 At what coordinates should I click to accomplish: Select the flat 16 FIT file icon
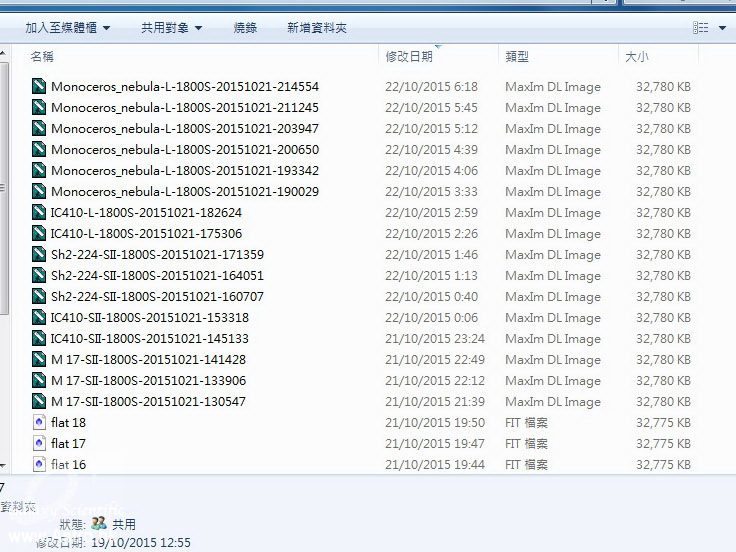click(39, 465)
